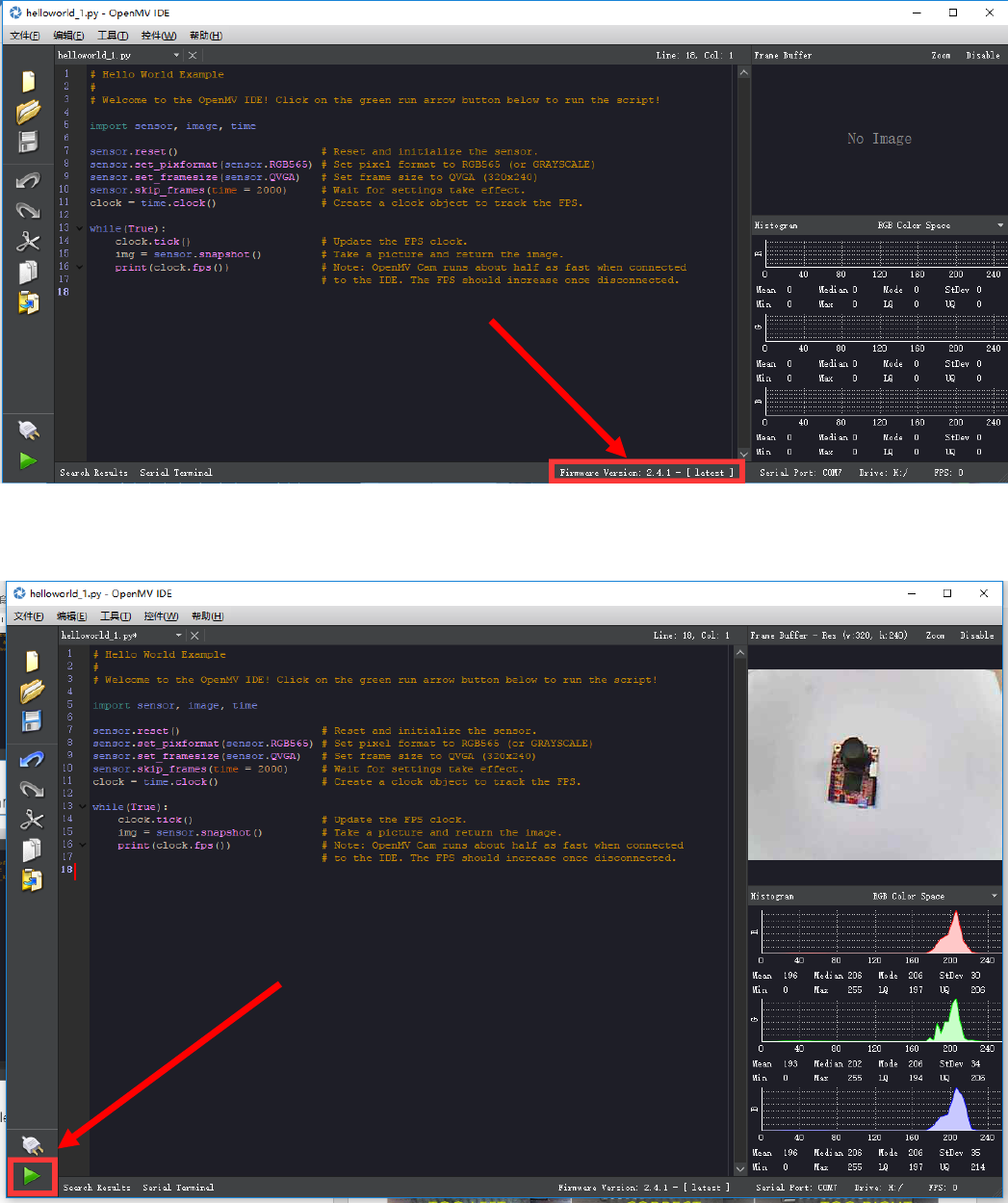Image resolution: width=1008 pixels, height=1203 pixels.
Task: Click Redo arrow icon in lower window
Action: point(32,790)
